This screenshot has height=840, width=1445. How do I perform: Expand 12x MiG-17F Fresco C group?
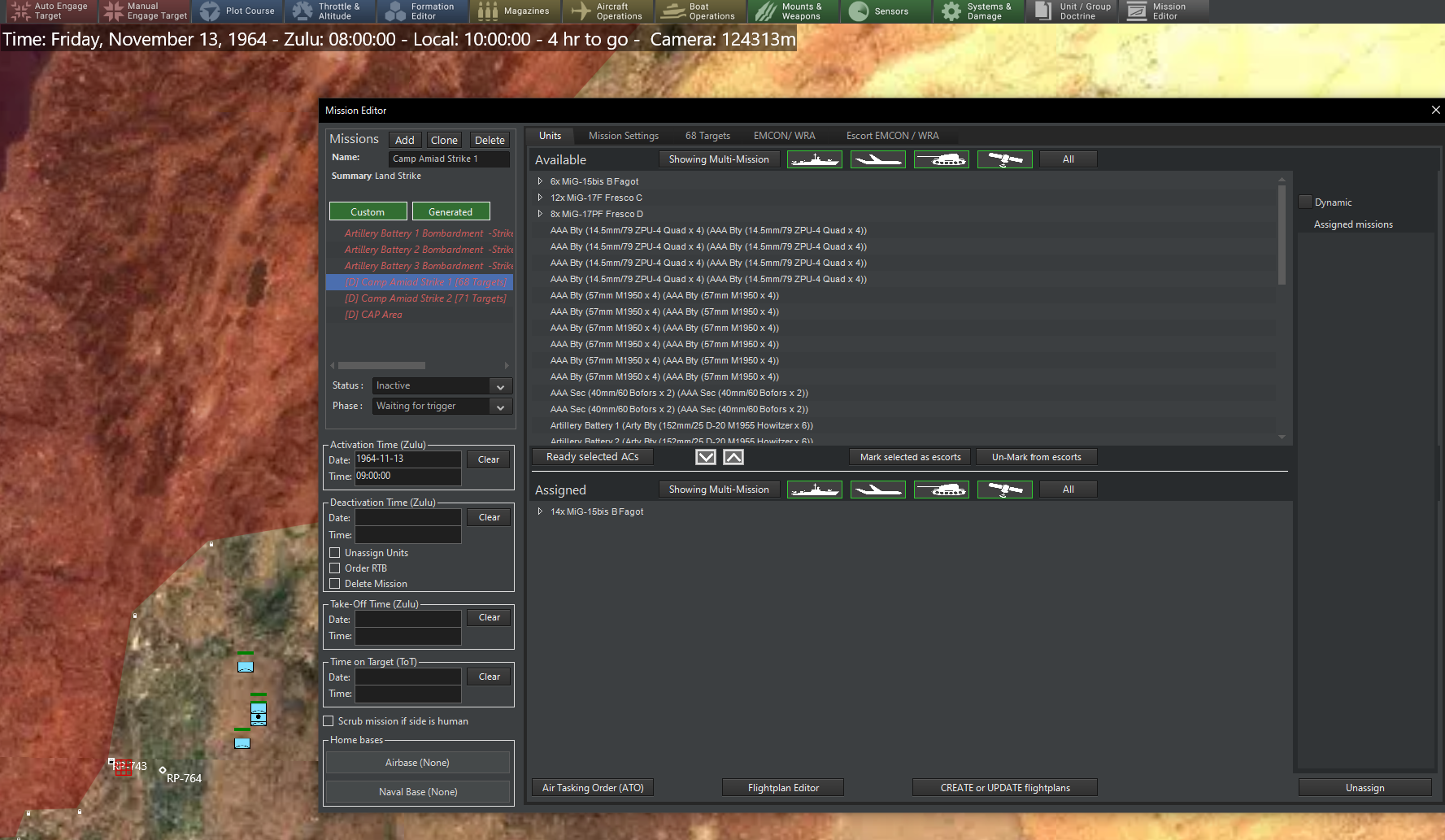(x=540, y=198)
